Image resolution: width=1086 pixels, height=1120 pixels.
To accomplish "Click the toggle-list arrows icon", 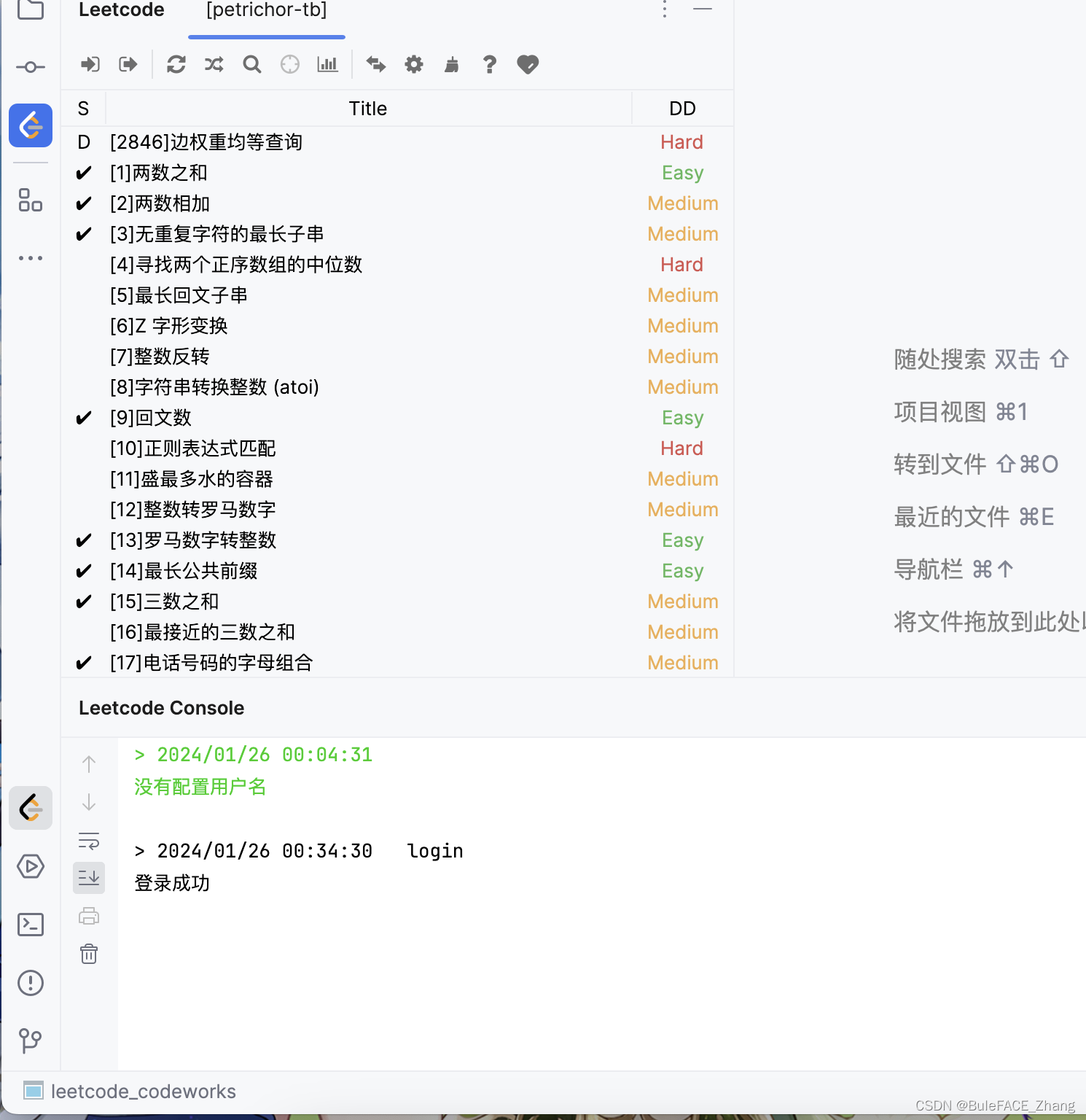I will (x=376, y=64).
